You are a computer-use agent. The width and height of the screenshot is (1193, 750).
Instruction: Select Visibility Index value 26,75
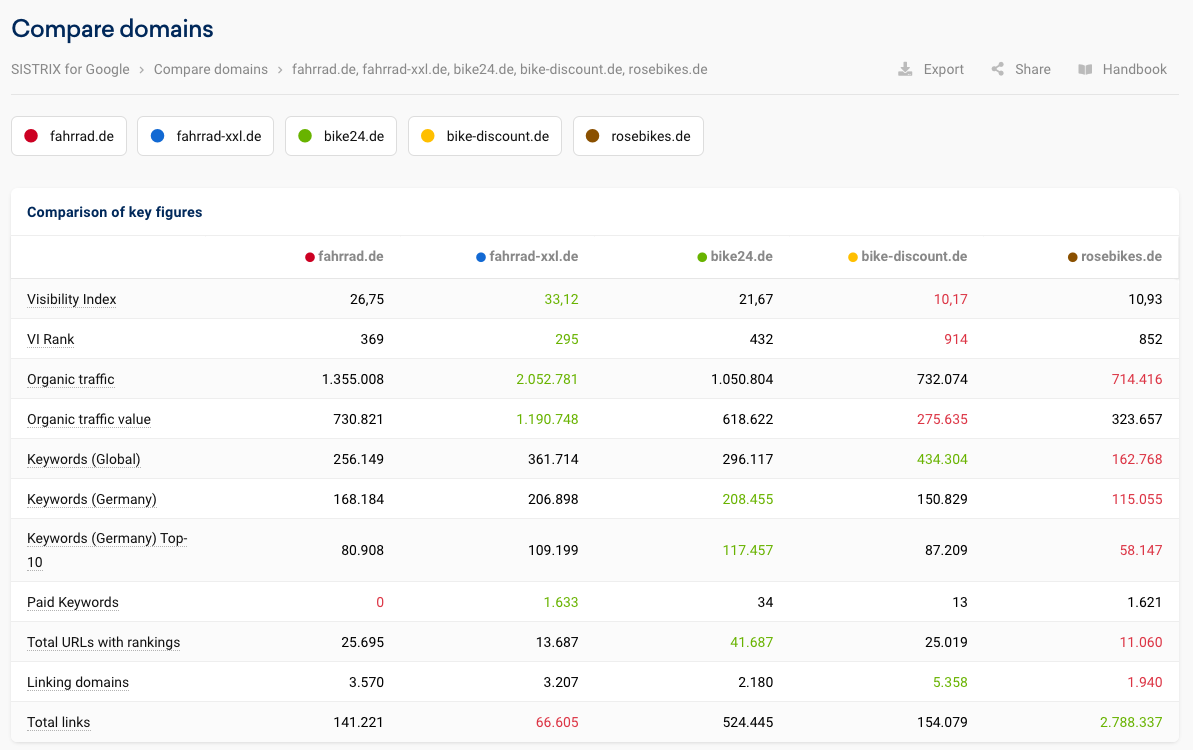tap(367, 299)
